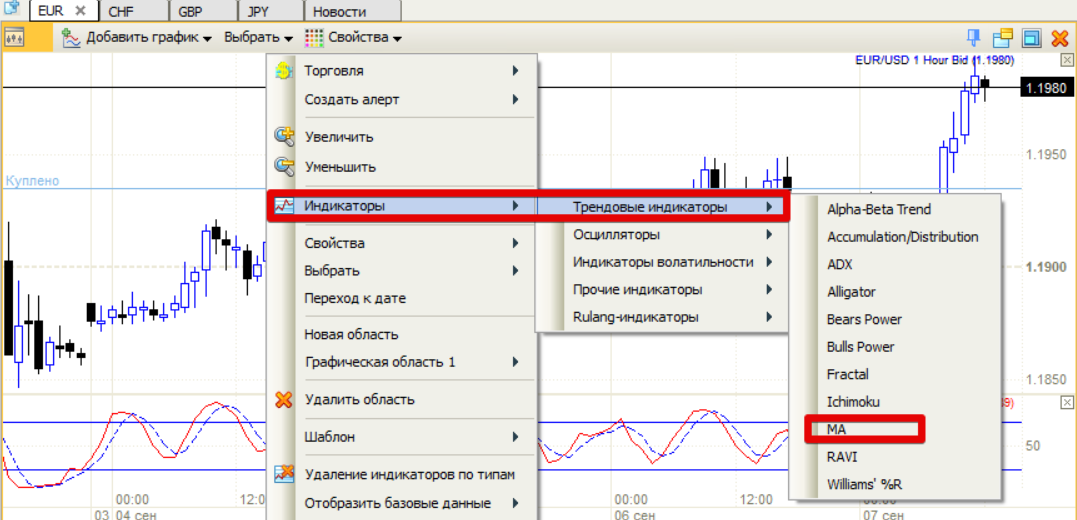This screenshot has width=1077, height=520.
Task: Switch to the Новости tab
Action: [339, 12]
